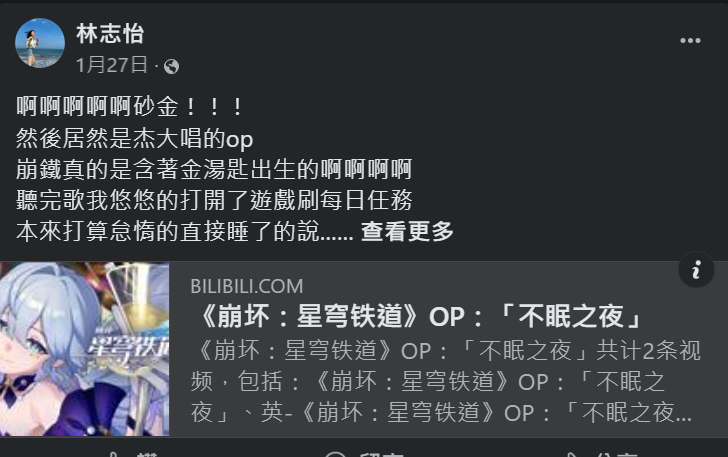This screenshot has width=728, height=457.
Task: Click the 留言 comment button label
Action: (381, 454)
